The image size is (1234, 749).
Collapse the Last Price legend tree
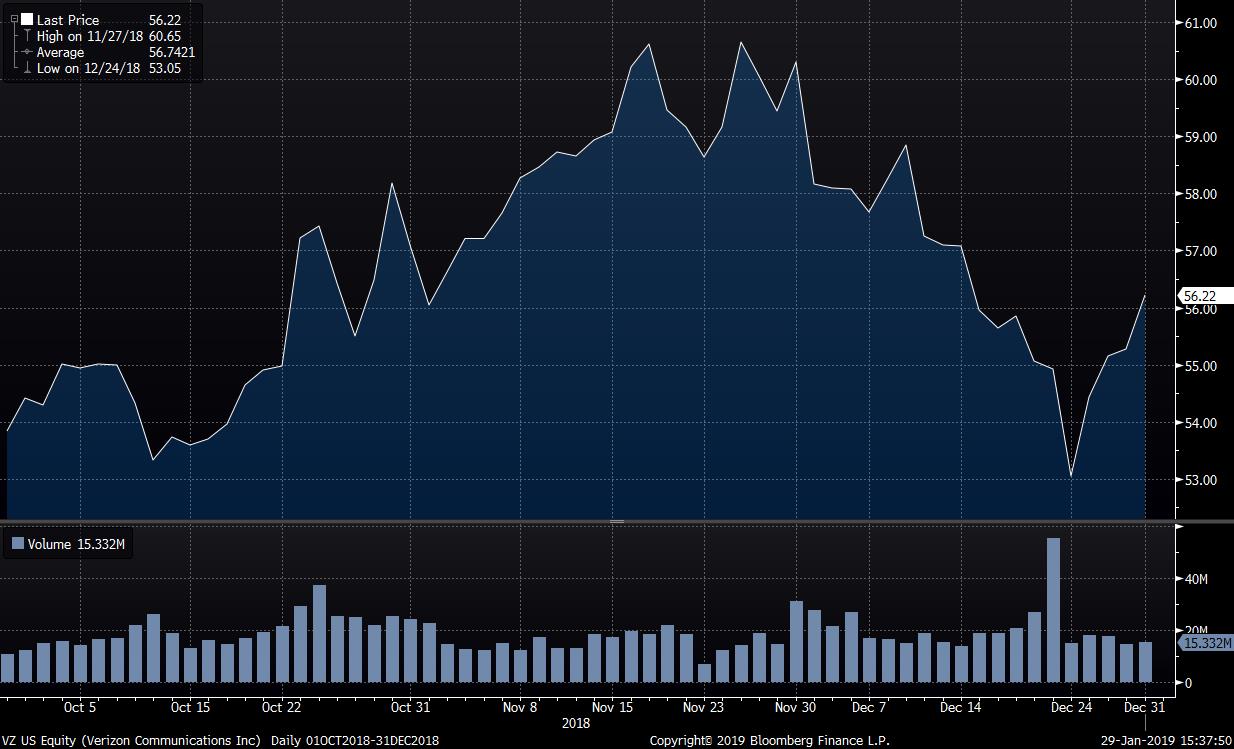click(13, 20)
